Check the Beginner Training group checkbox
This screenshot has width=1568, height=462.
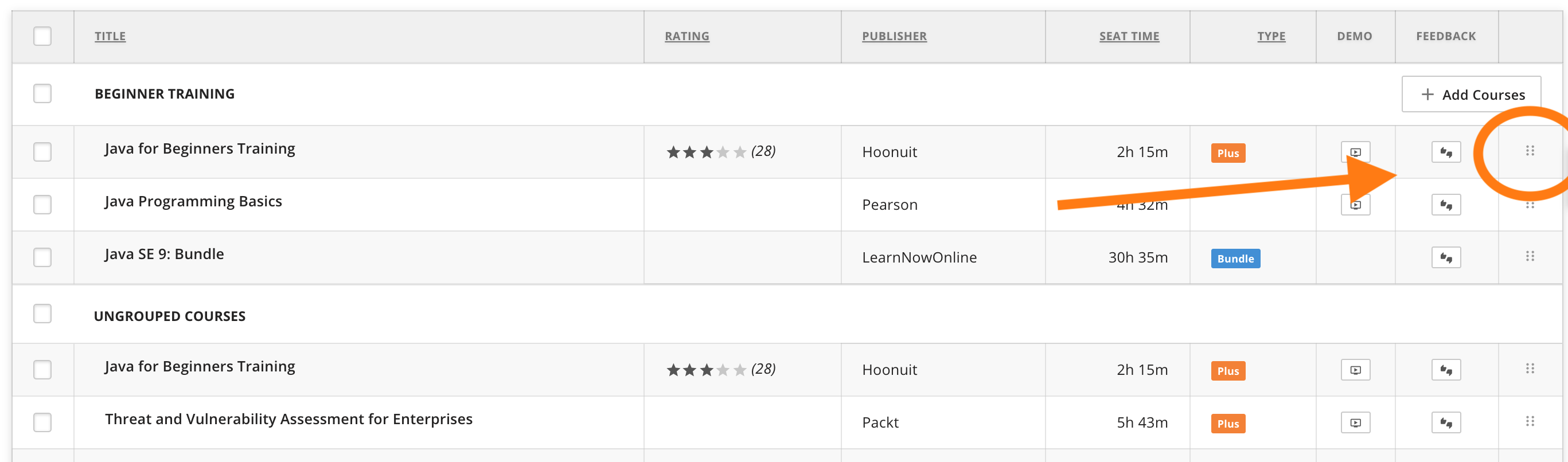coord(42,94)
